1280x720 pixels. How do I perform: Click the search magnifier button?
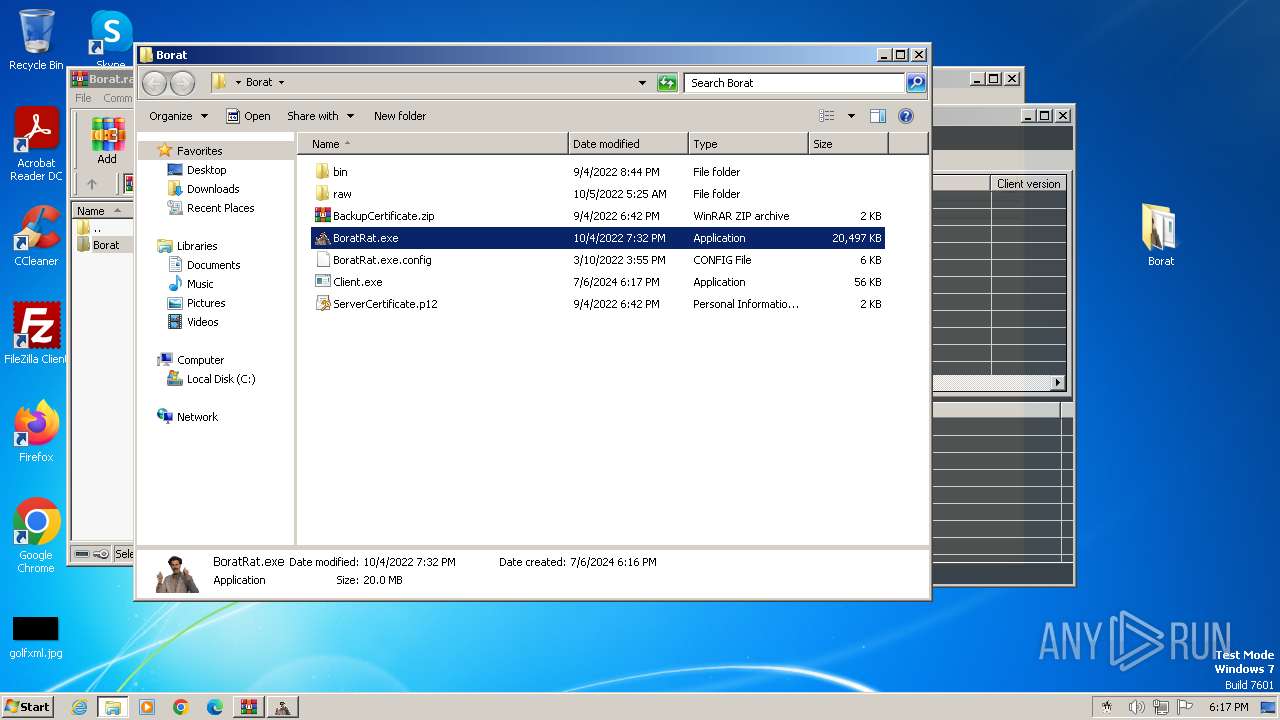pos(916,83)
